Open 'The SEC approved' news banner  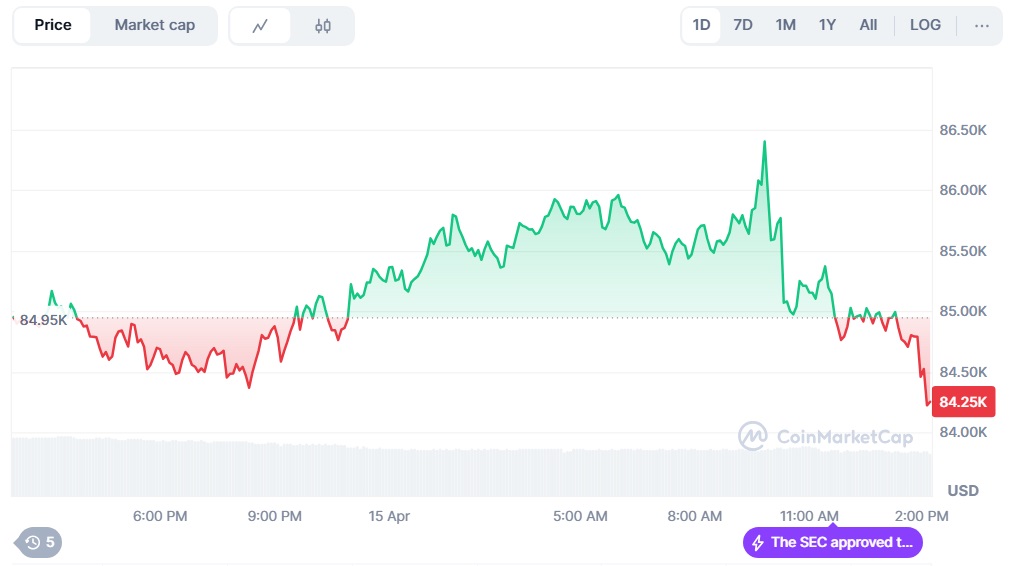(x=842, y=542)
